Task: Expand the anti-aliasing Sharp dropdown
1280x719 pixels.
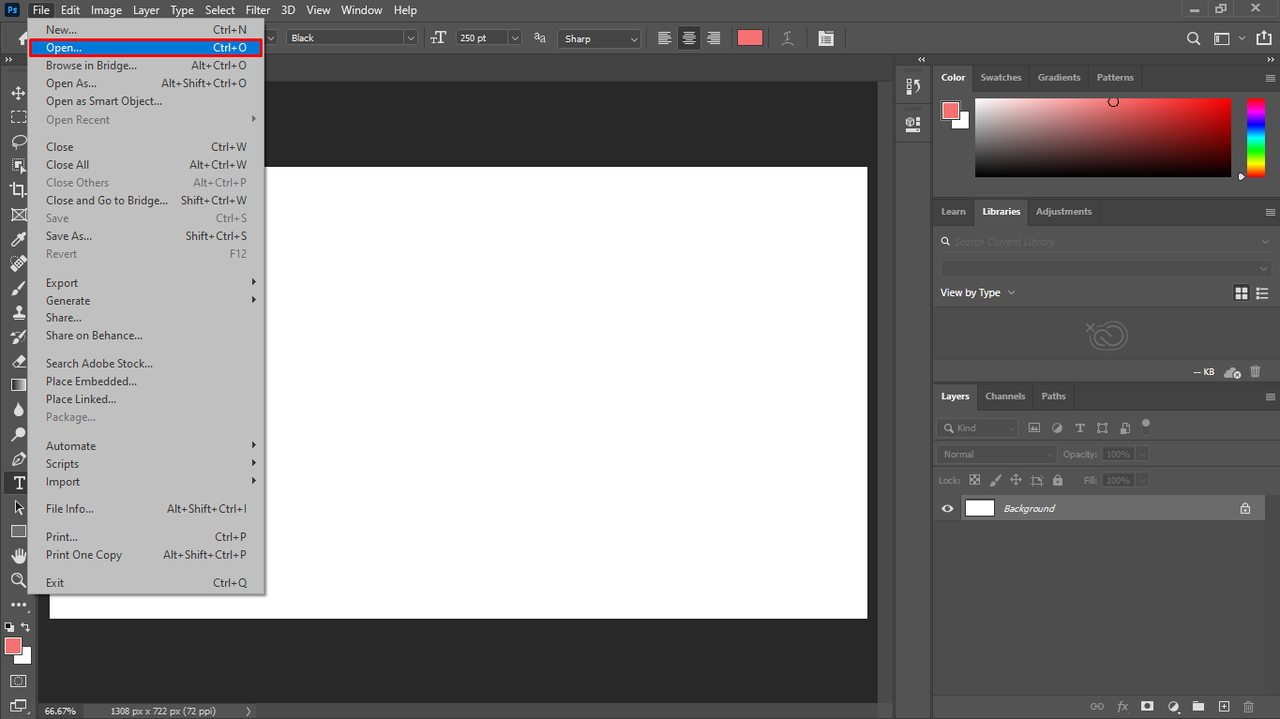Action: point(599,38)
